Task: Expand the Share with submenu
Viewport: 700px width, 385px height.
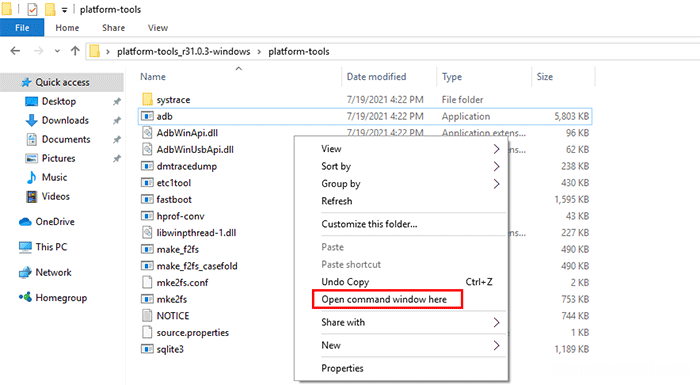Action: click(496, 322)
